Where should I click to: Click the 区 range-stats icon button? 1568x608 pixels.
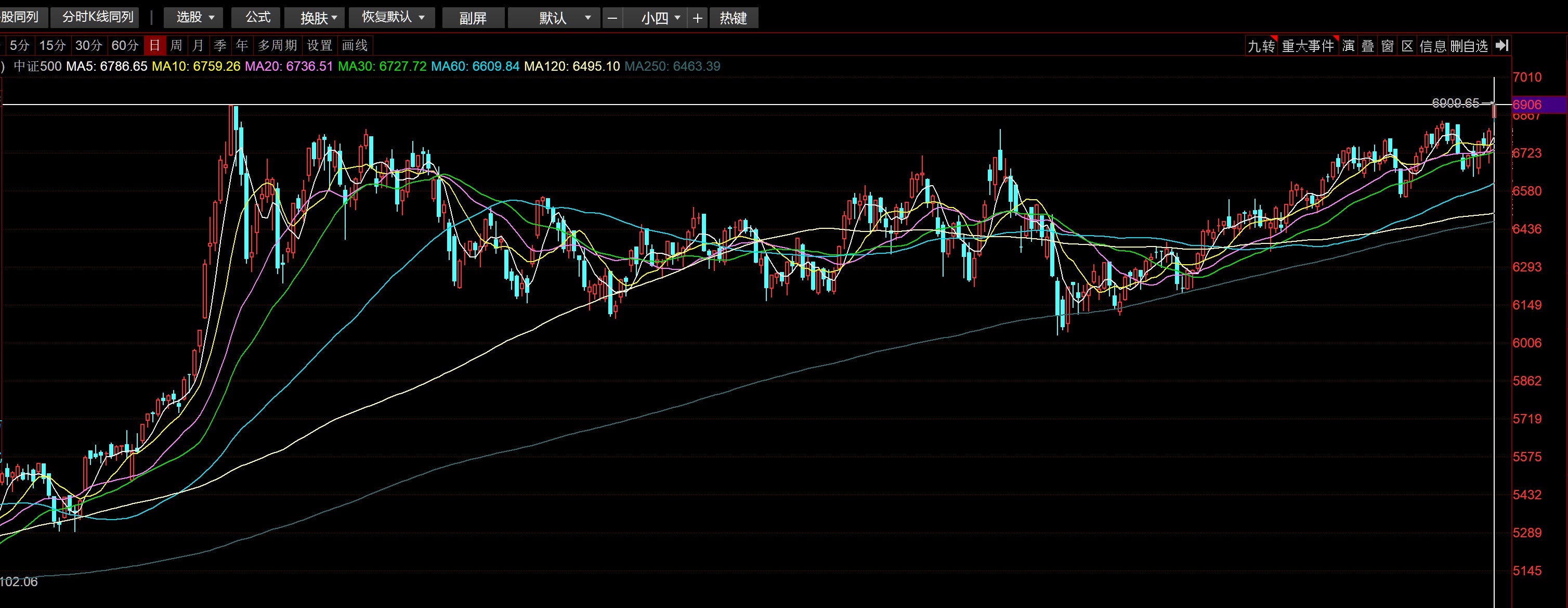[x=1407, y=46]
